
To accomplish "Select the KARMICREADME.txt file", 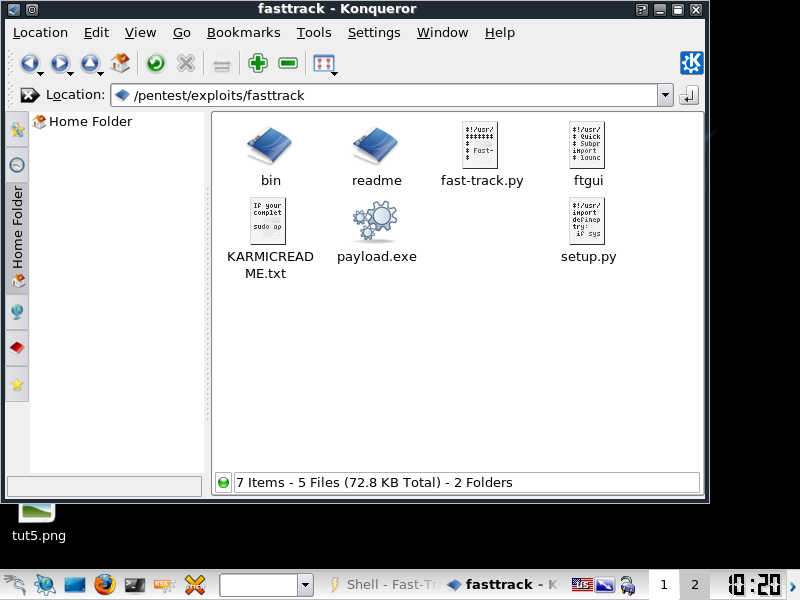I will [x=269, y=239].
